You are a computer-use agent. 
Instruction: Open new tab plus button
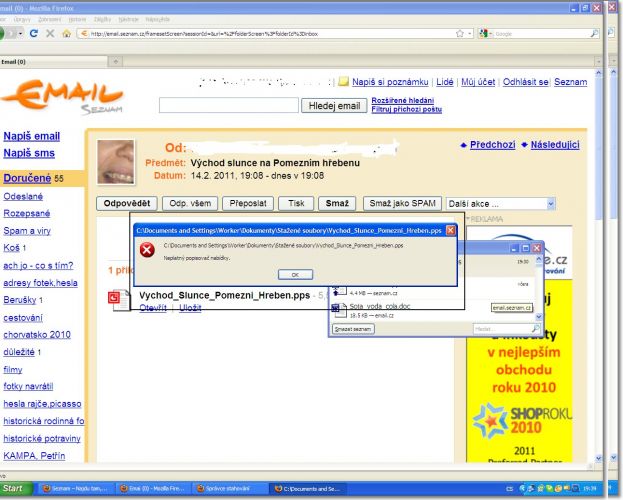pyautogui.click(x=116, y=61)
